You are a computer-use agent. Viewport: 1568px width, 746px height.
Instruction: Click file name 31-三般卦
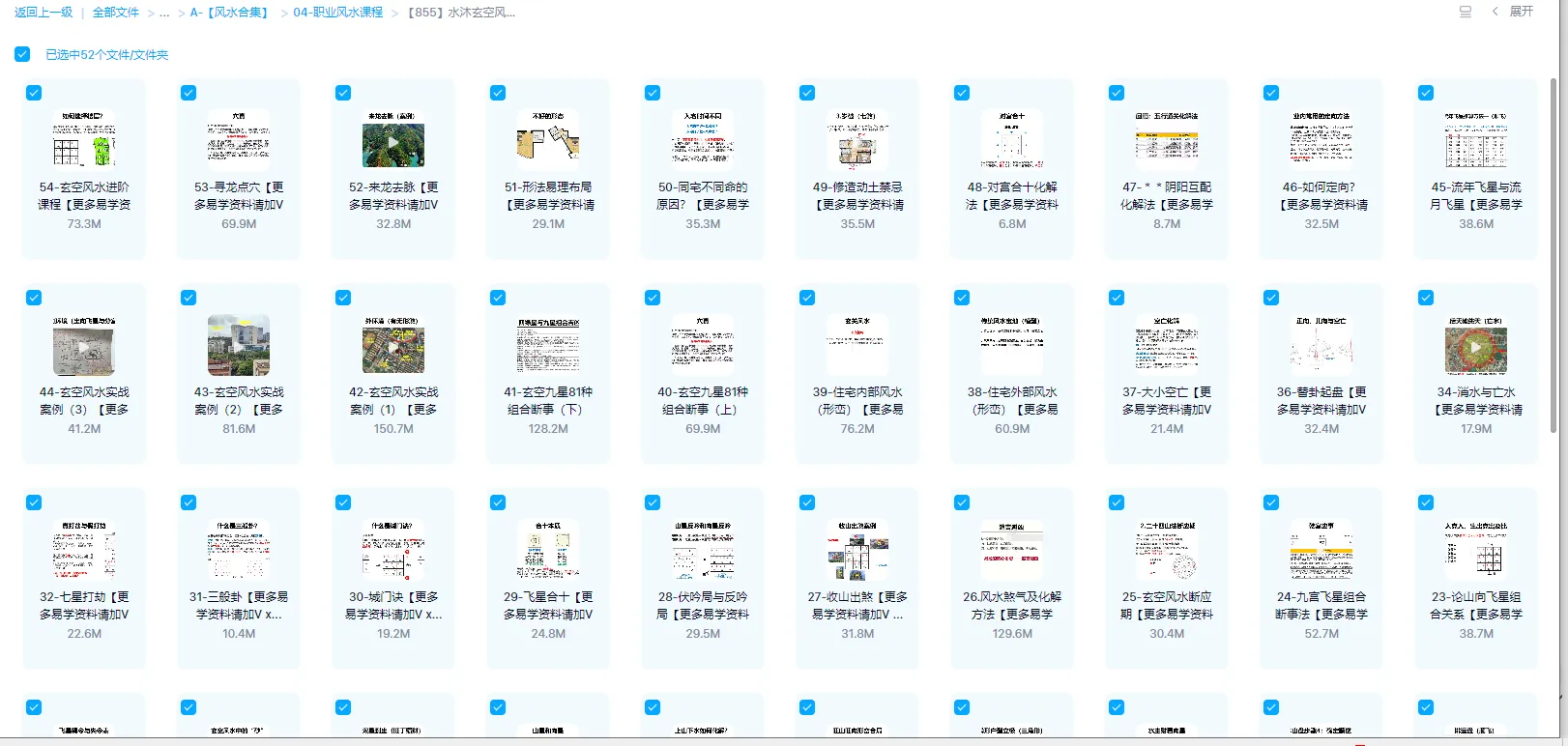coord(239,606)
